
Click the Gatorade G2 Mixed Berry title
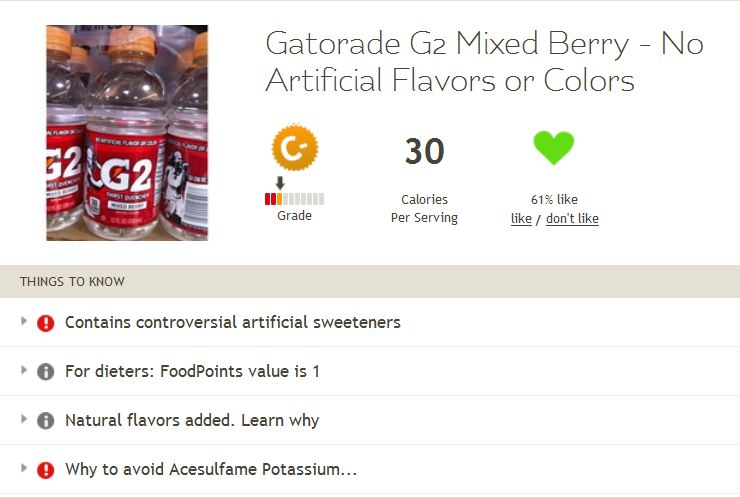pyautogui.click(x=484, y=61)
